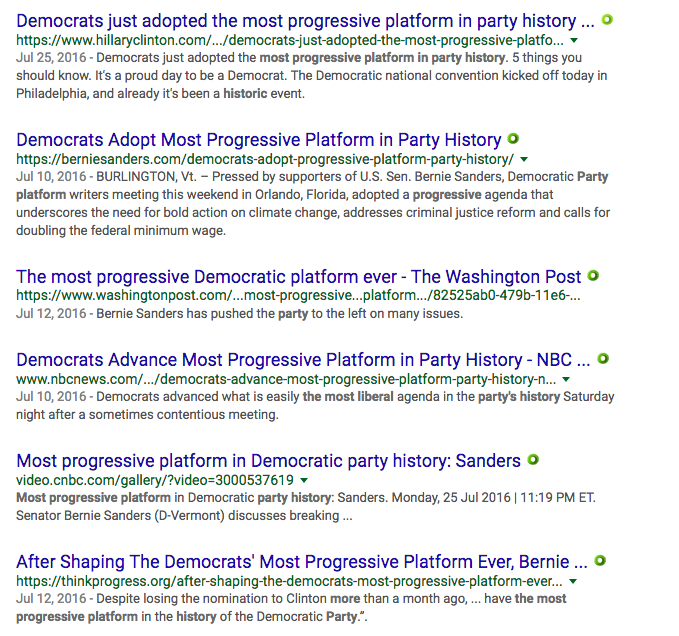Click snippet 'night after a sometimes contentious meeting'
The height and width of the screenshot is (636, 679).
(147, 415)
